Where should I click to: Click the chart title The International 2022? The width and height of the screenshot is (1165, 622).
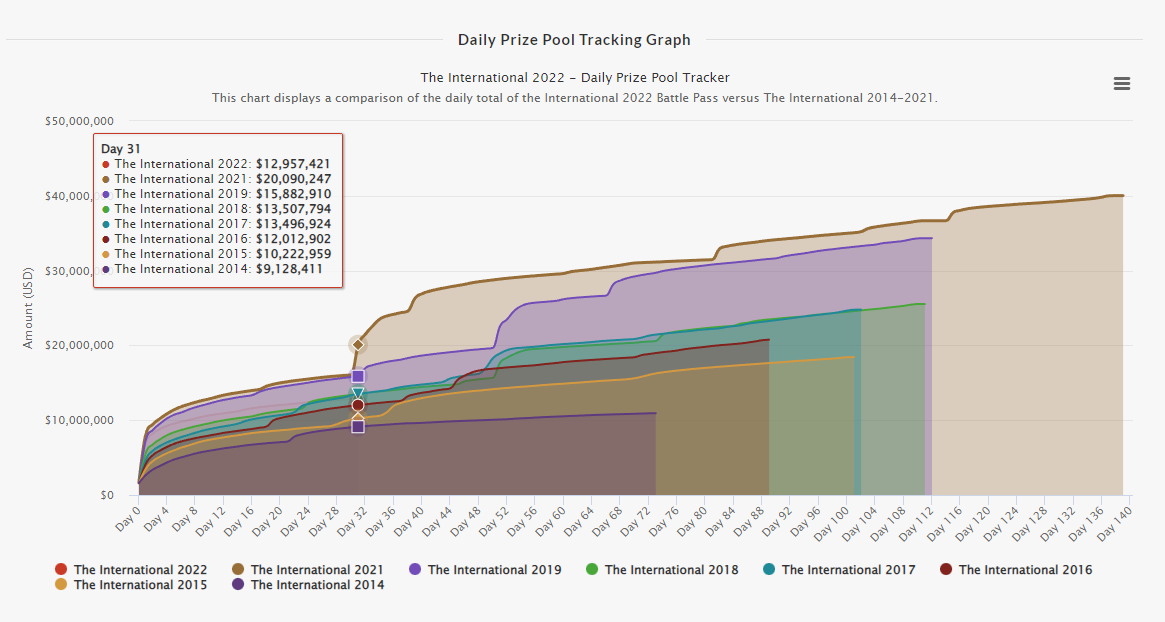tap(576, 77)
